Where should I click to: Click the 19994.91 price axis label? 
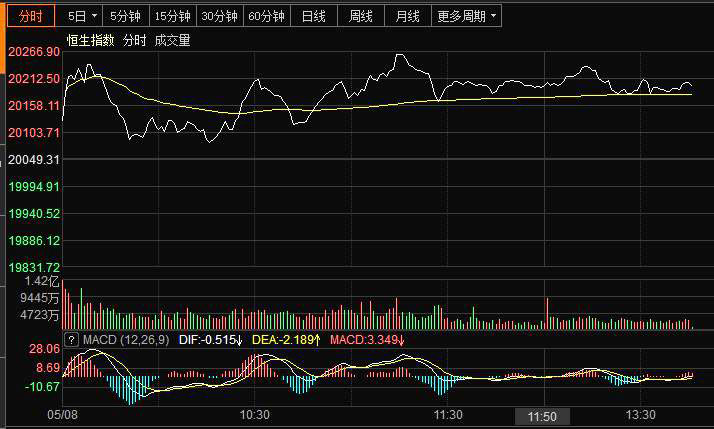pyautogui.click(x=34, y=187)
